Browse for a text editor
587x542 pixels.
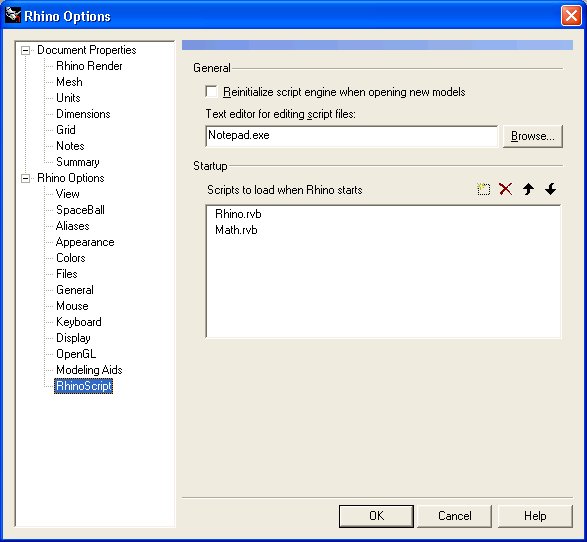pyautogui.click(x=532, y=136)
